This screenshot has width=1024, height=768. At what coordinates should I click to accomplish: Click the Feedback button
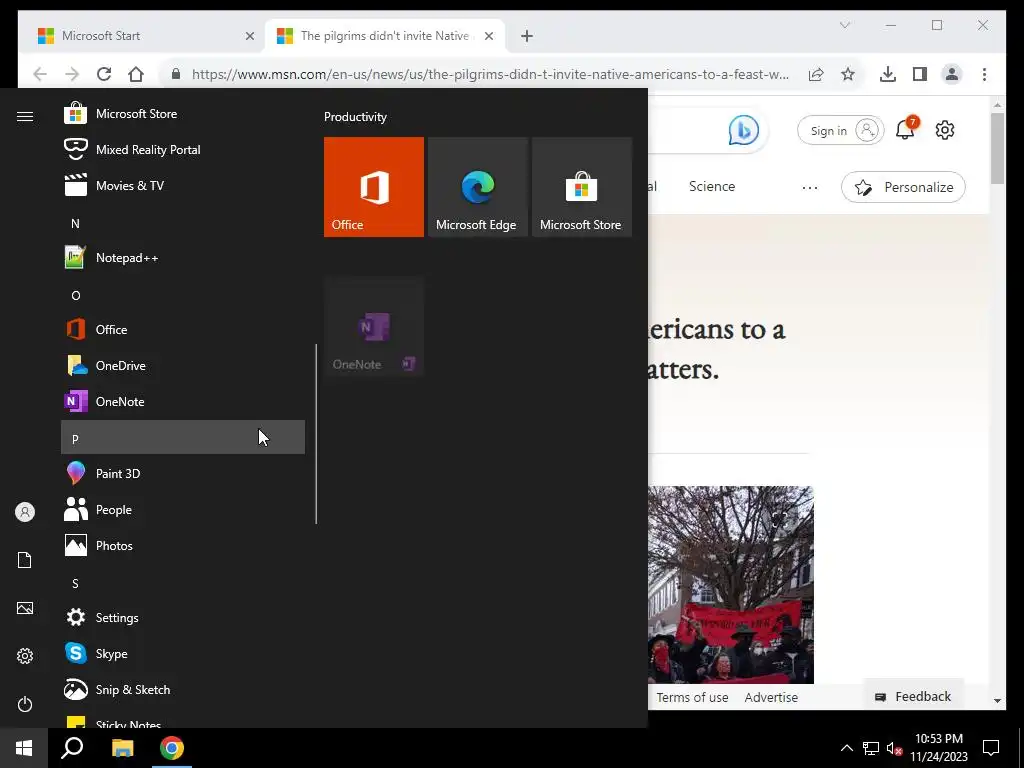tap(913, 697)
